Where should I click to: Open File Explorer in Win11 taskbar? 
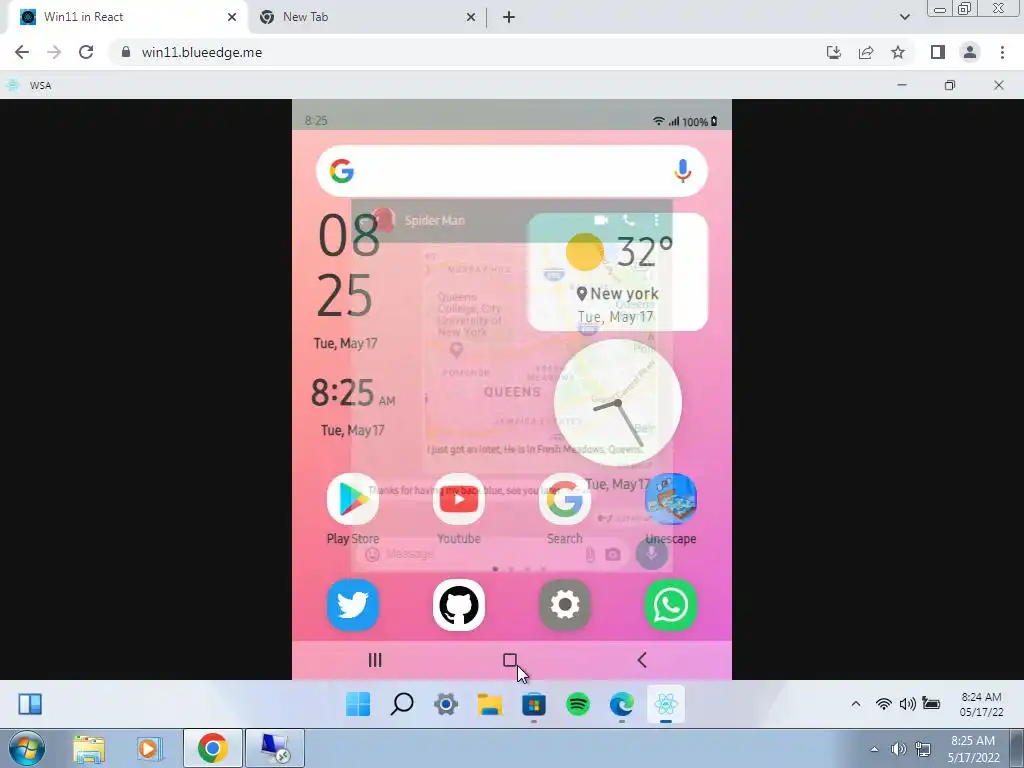click(x=490, y=704)
